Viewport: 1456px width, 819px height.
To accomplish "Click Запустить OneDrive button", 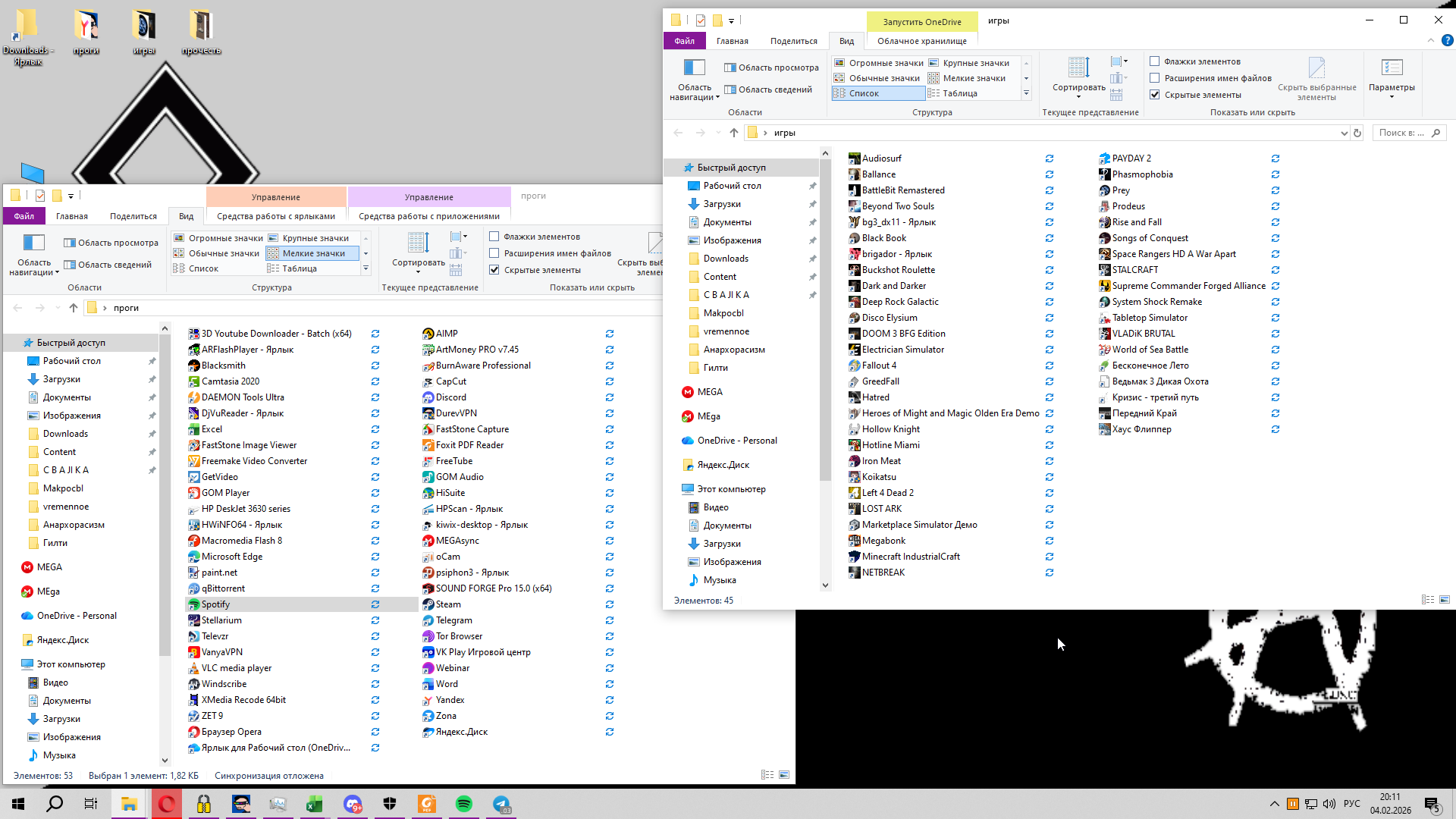I will (x=921, y=21).
